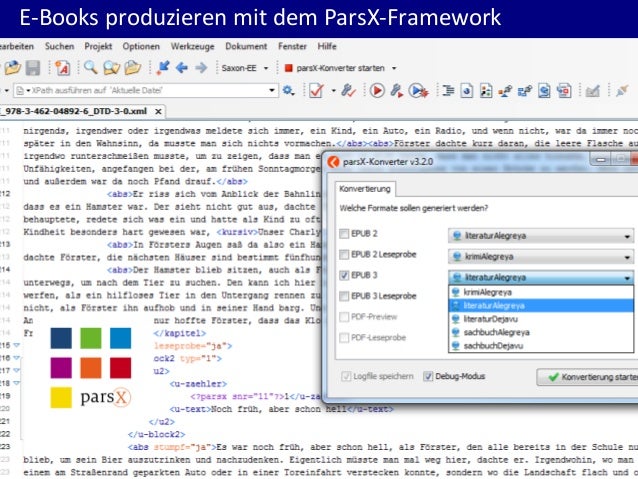Collapse the fold marker at line 218
The height and width of the screenshot is (479, 638).
tap(16, 383)
